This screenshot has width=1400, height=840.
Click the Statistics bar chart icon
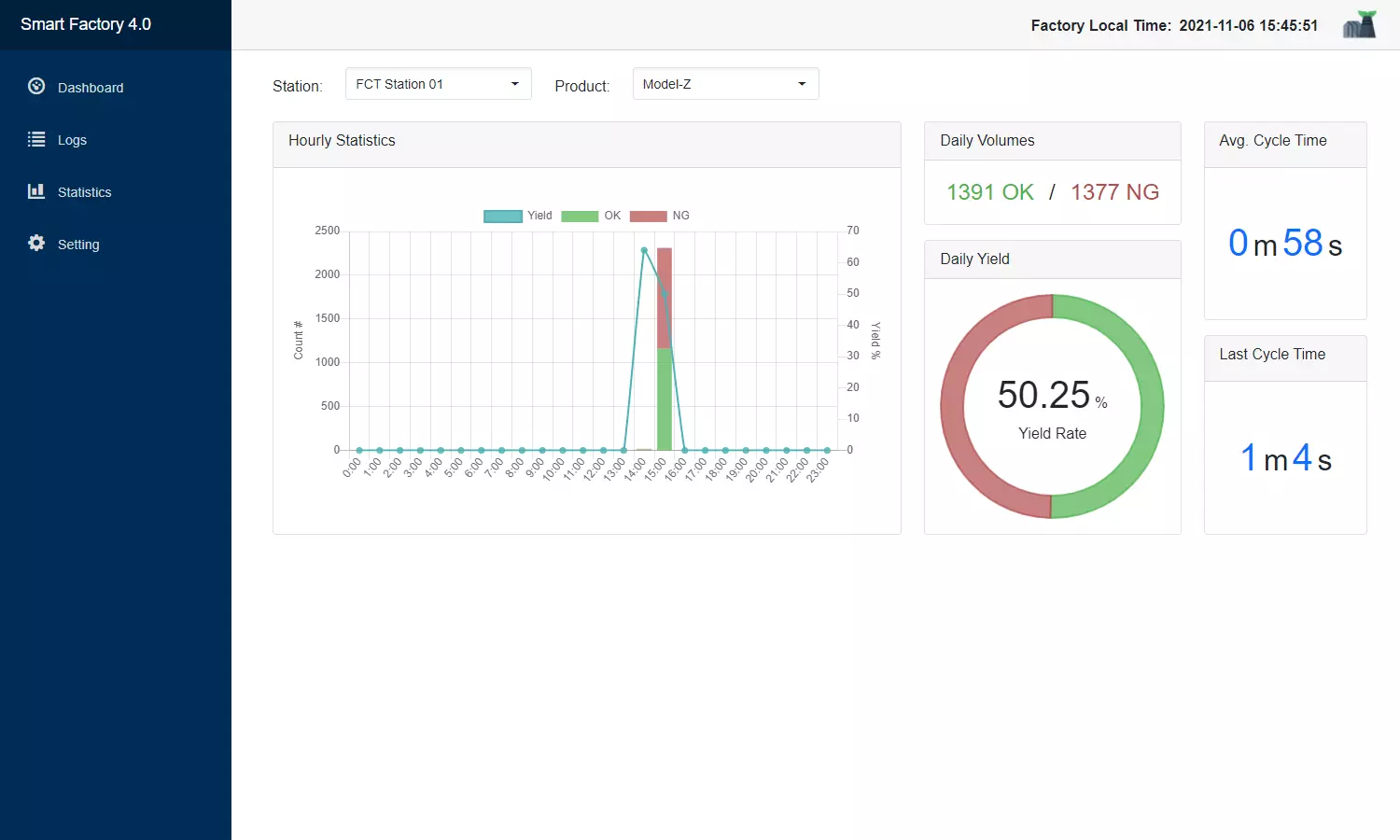(36, 191)
